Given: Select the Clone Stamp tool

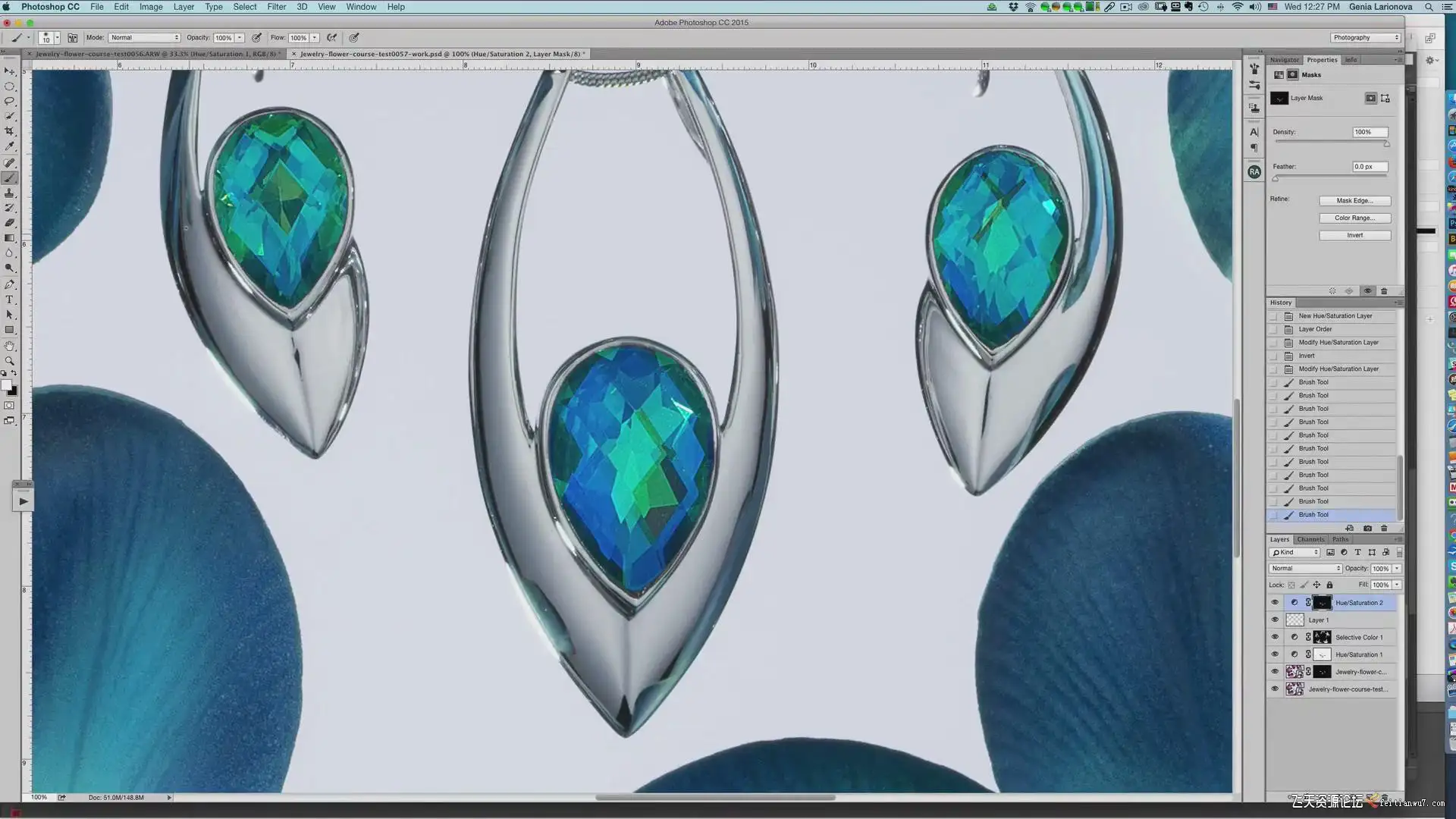Looking at the screenshot, I should point(10,193).
